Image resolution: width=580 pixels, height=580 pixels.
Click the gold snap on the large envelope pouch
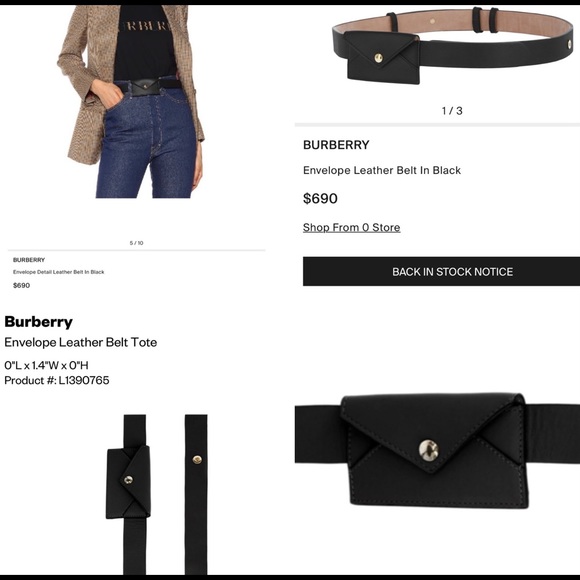coord(429,450)
